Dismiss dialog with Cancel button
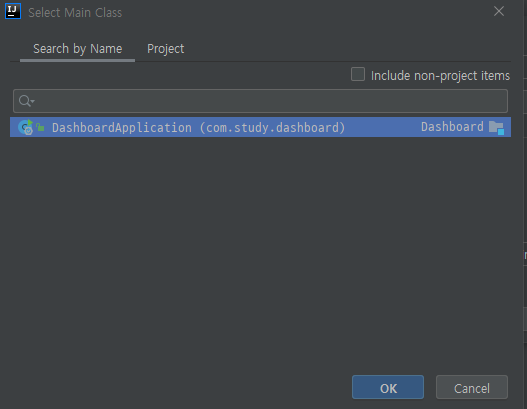The height and width of the screenshot is (409, 527). pyautogui.click(x=472, y=387)
